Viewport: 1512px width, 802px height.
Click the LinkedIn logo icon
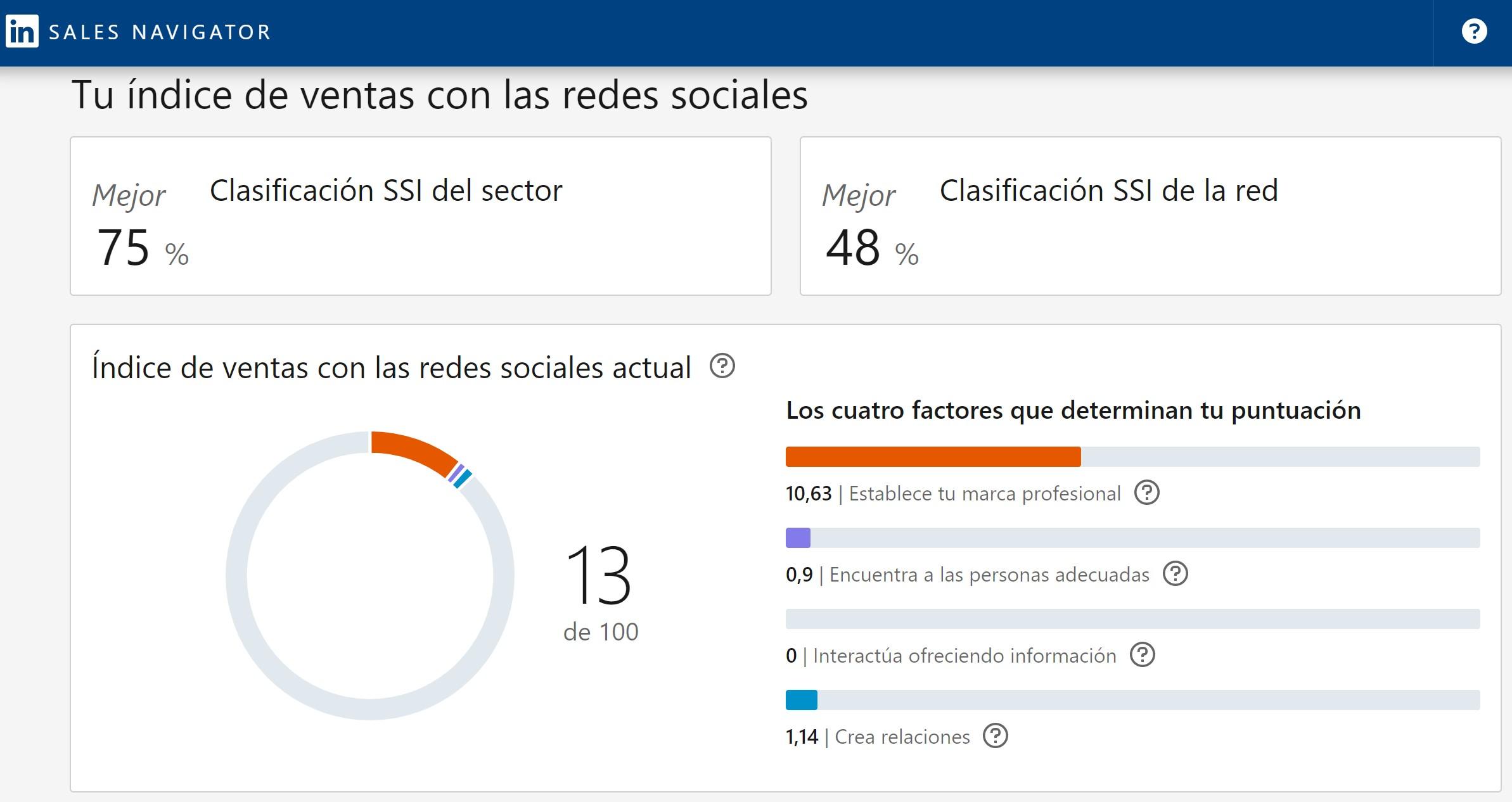click(x=22, y=31)
